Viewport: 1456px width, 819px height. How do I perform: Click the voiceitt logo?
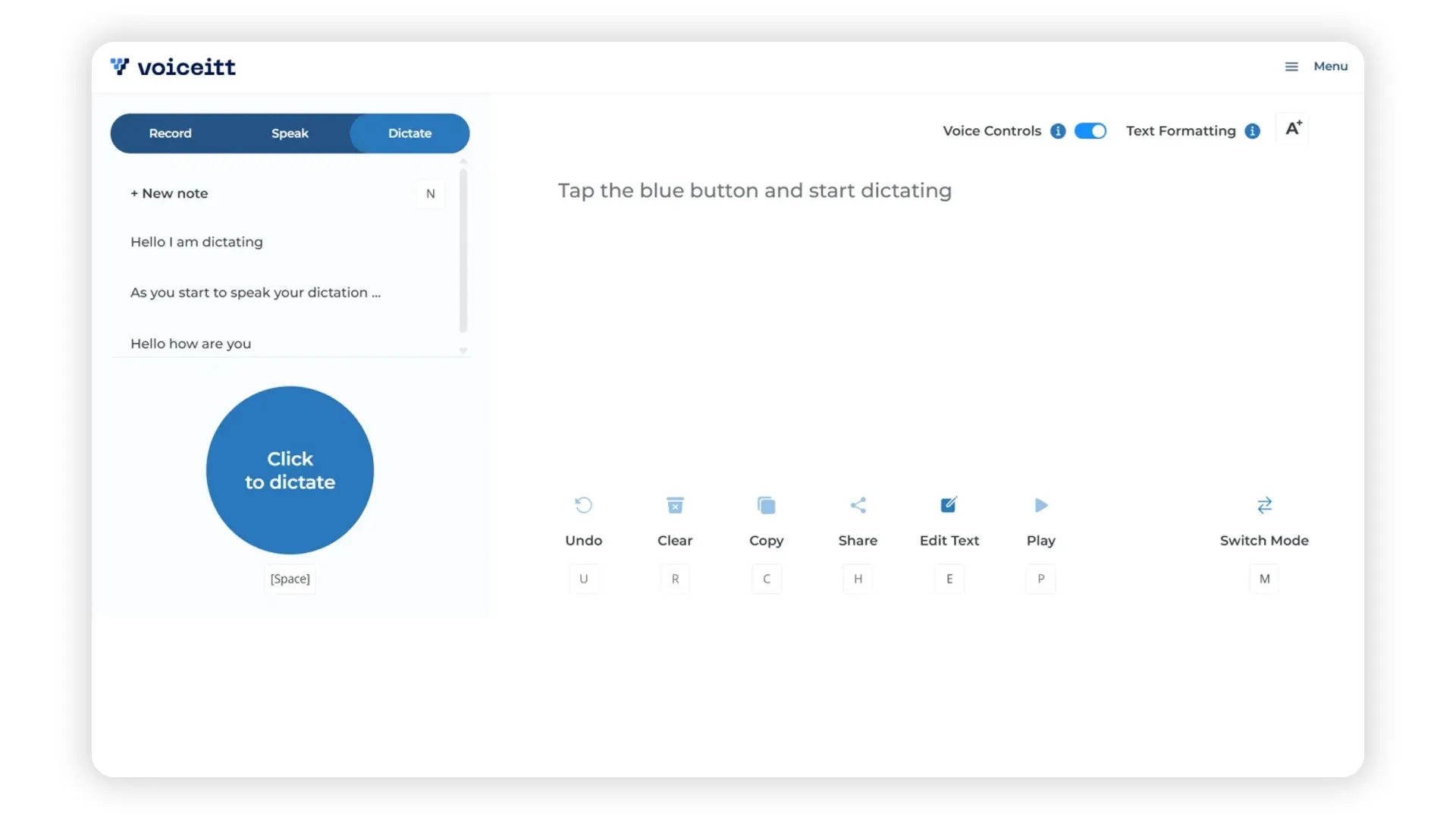click(x=173, y=67)
